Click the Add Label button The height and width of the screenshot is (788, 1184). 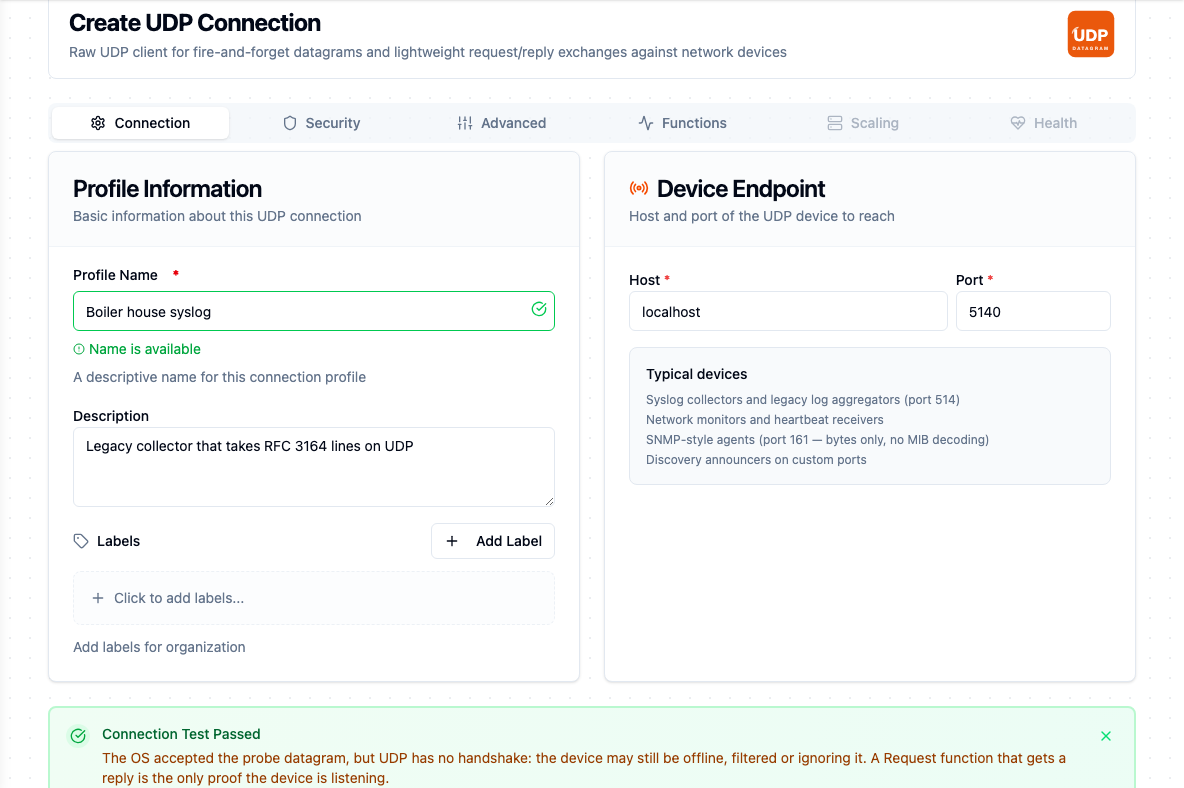pyautogui.click(x=493, y=541)
